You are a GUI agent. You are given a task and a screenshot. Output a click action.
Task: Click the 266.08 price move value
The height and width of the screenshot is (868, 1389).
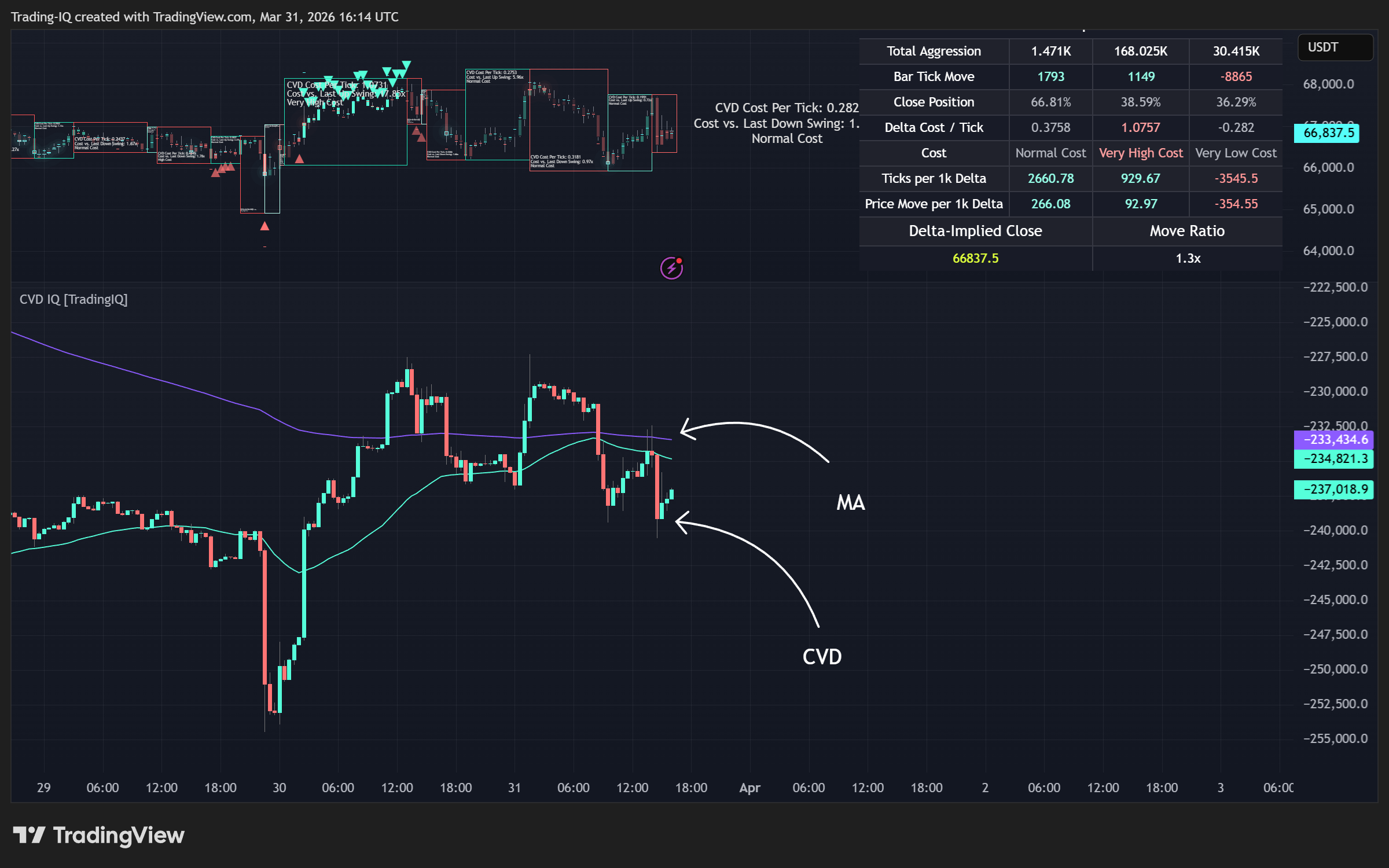pyautogui.click(x=1050, y=204)
